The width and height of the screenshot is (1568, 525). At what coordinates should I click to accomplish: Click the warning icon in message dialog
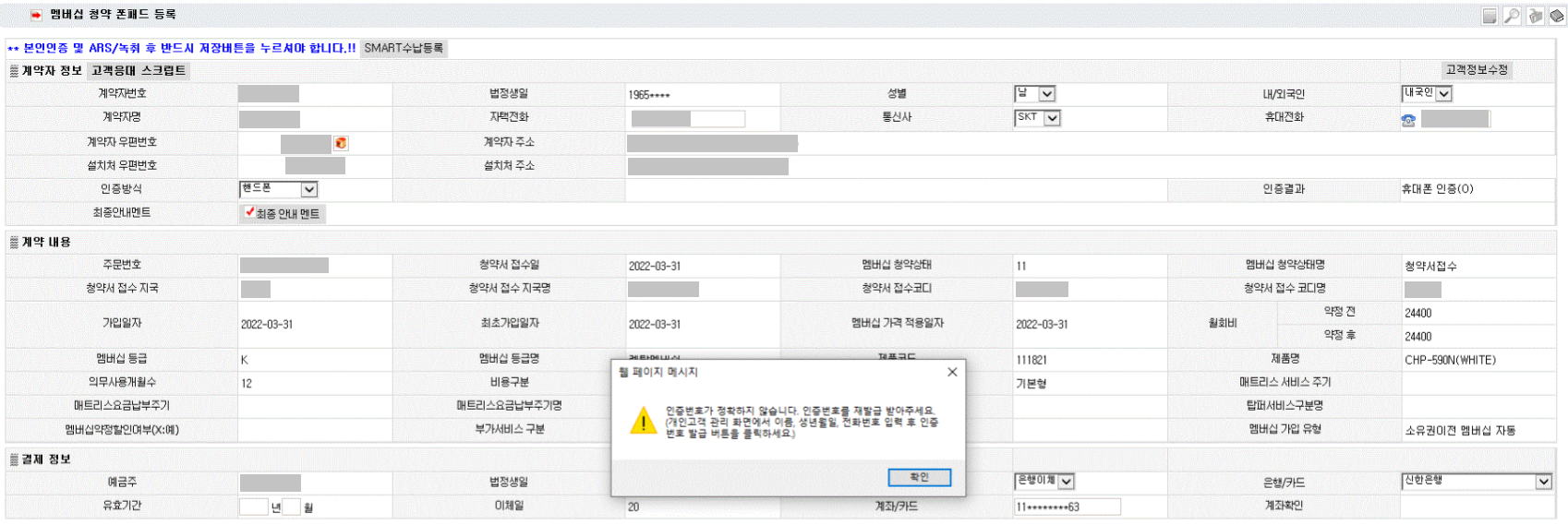(643, 421)
